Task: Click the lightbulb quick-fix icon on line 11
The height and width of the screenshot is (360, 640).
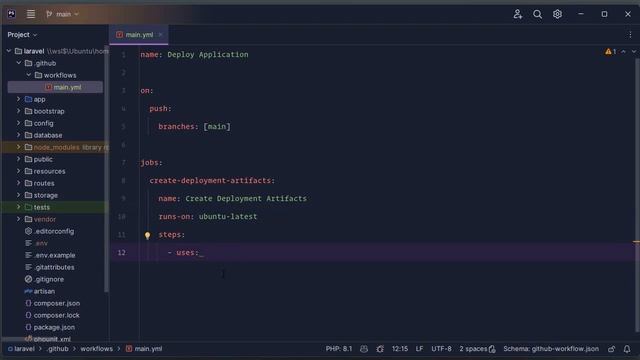Action: pyautogui.click(x=147, y=235)
